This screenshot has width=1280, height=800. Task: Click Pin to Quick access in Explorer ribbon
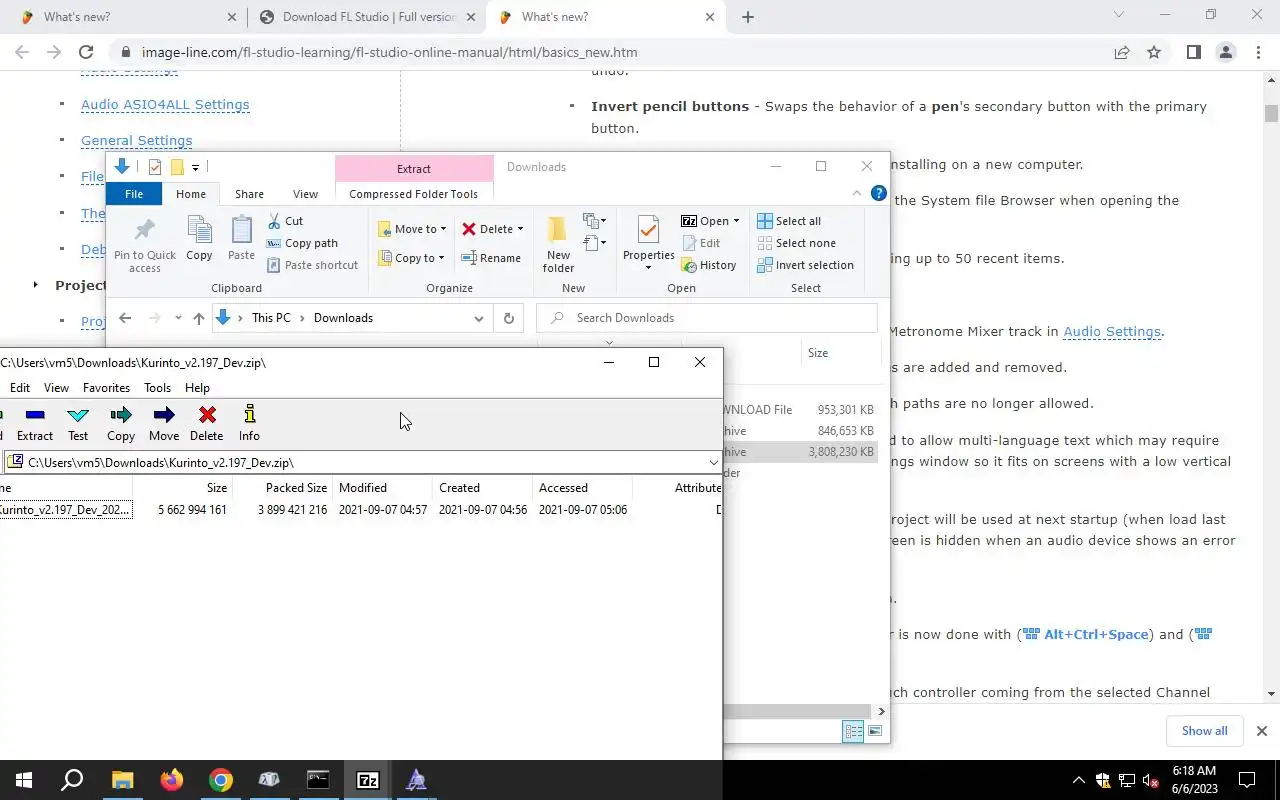[x=145, y=245]
